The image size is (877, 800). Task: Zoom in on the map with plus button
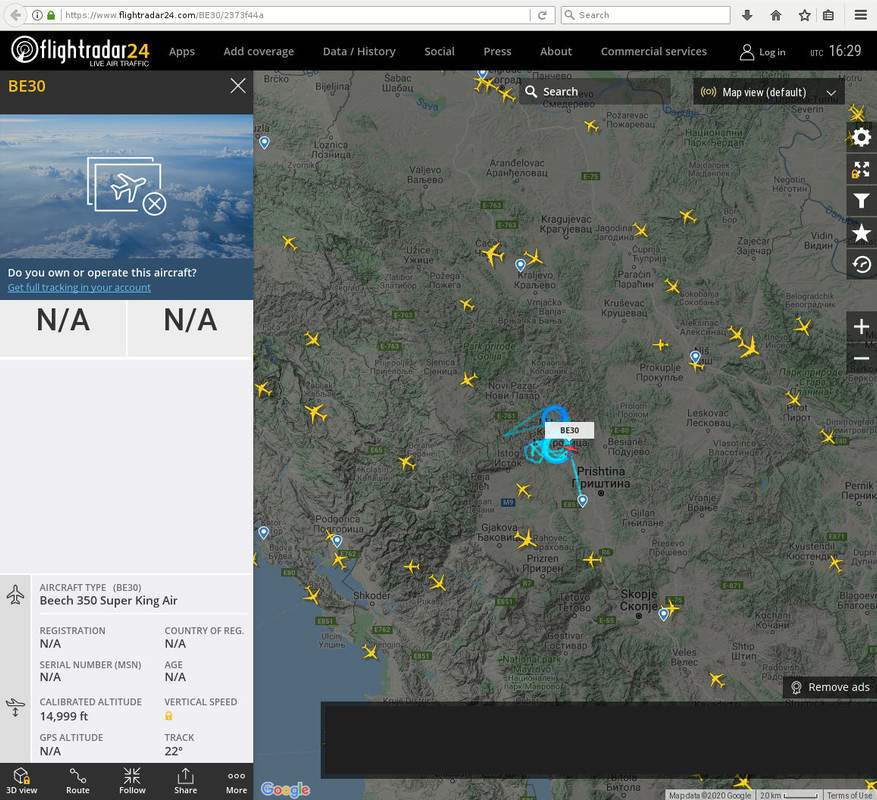[861, 327]
